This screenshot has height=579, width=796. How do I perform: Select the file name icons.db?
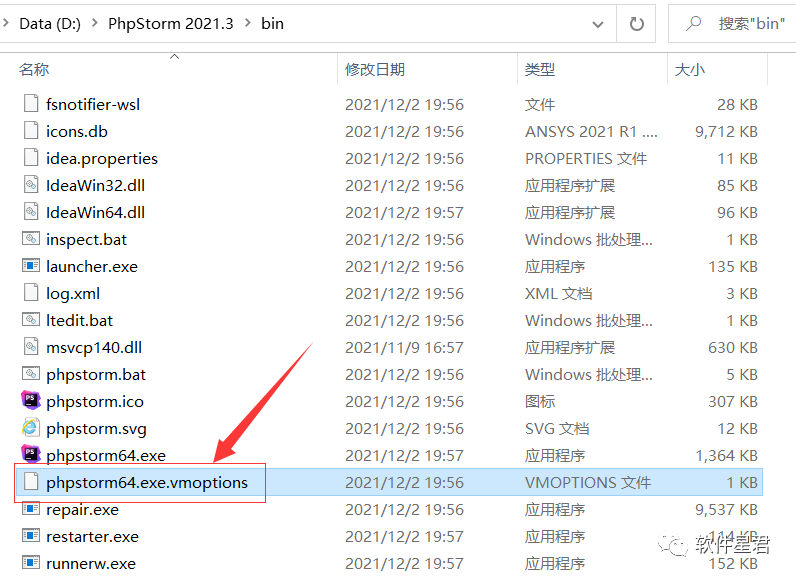(77, 131)
